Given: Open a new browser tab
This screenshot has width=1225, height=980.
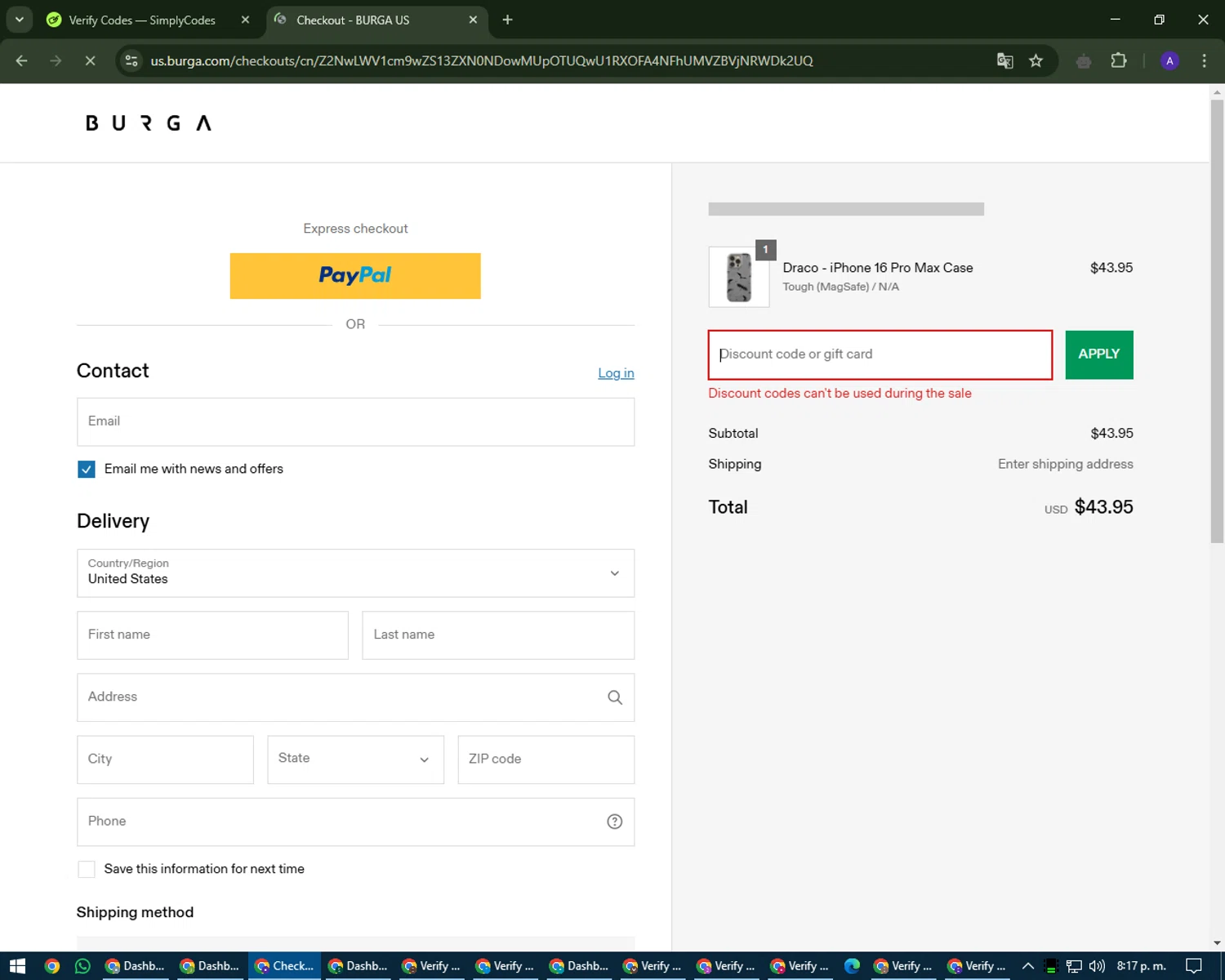Looking at the screenshot, I should click(x=507, y=20).
